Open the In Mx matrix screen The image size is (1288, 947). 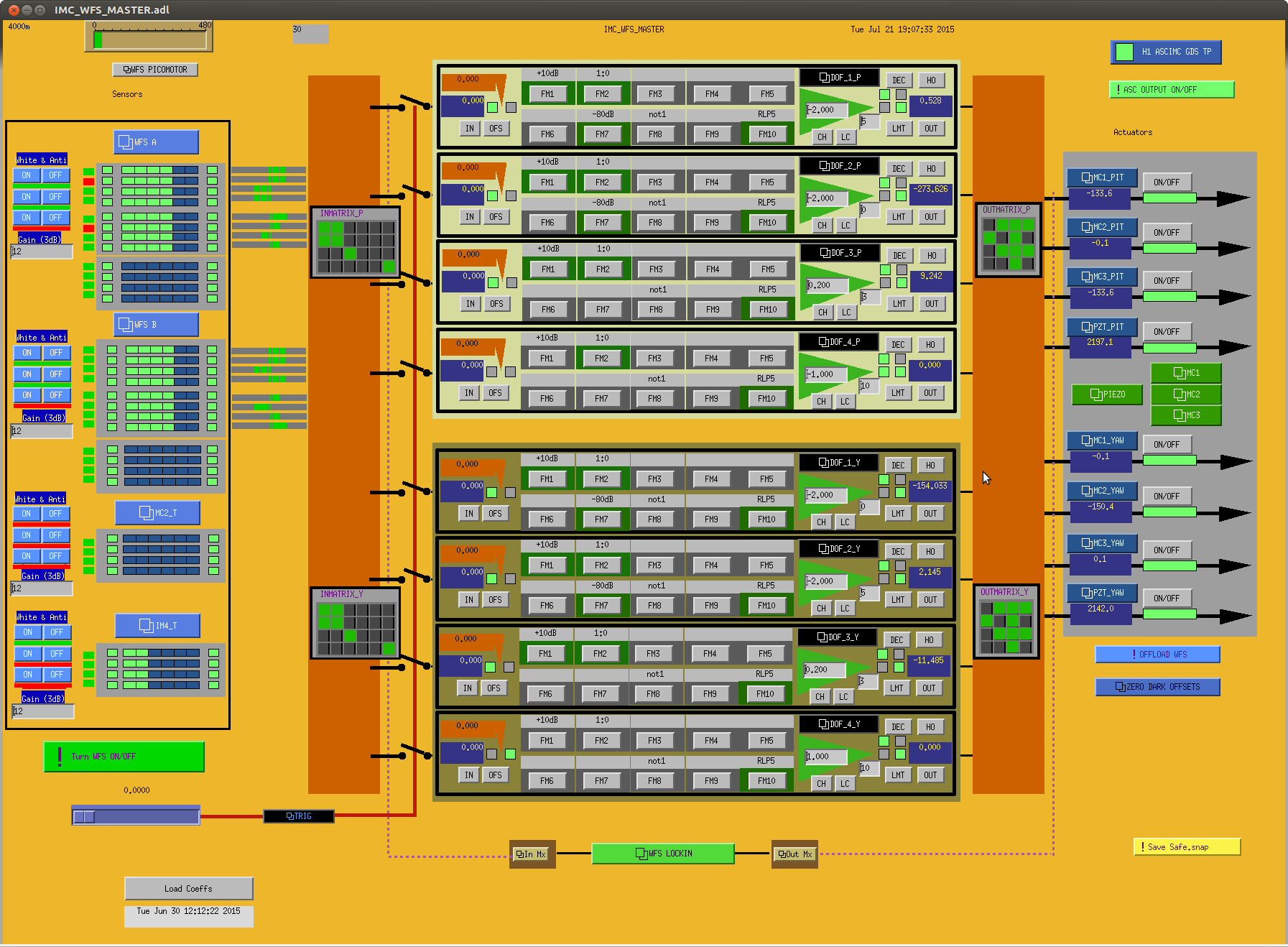coord(532,854)
